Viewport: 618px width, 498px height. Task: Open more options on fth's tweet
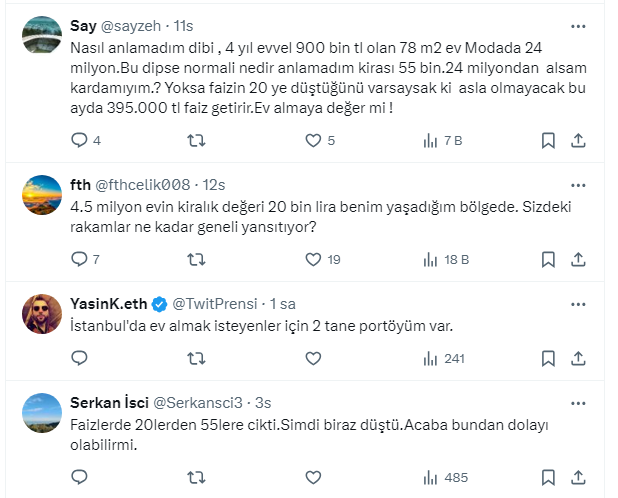pyautogui.click(x=578, y=185)
